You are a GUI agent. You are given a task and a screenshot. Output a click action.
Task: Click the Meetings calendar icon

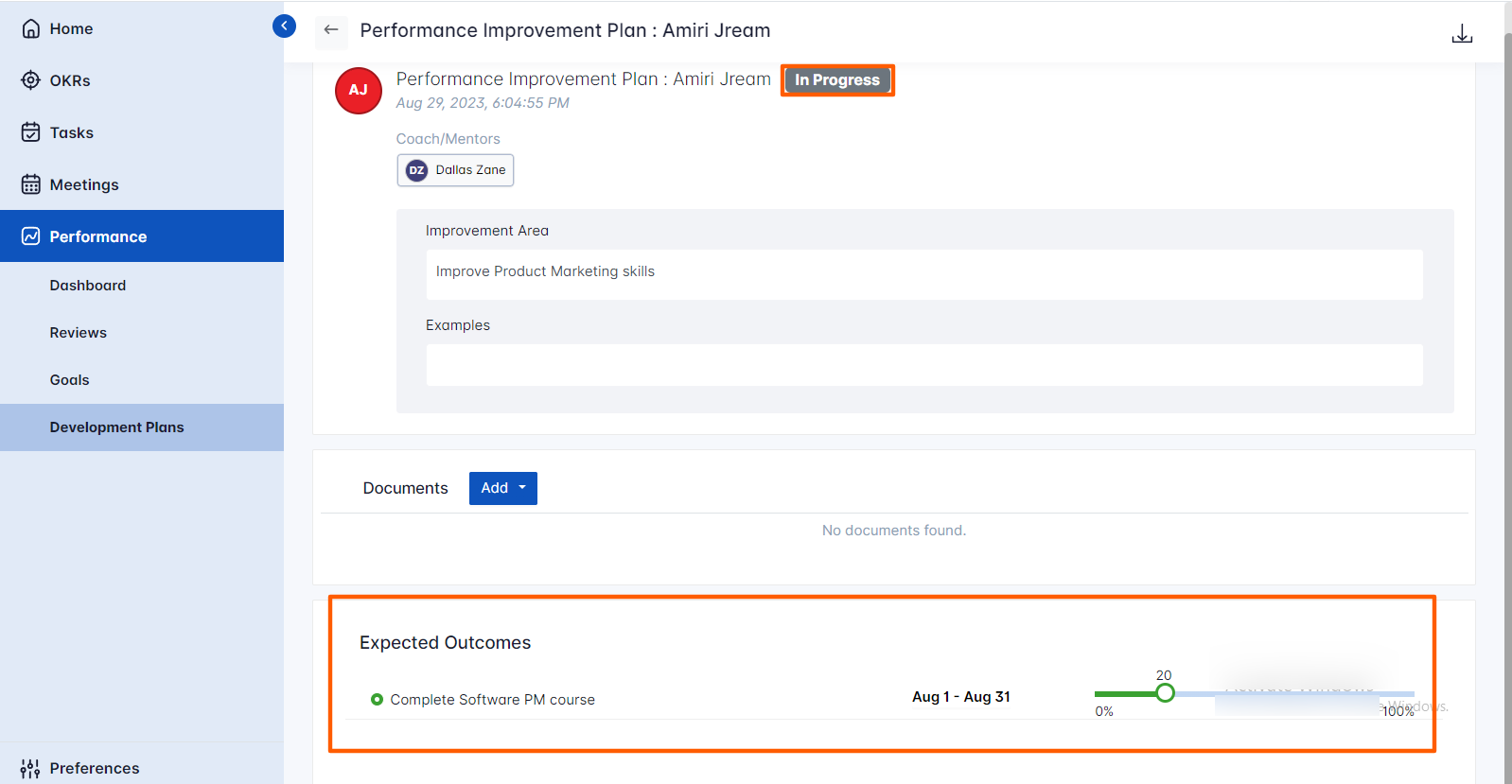click(31, 184)
